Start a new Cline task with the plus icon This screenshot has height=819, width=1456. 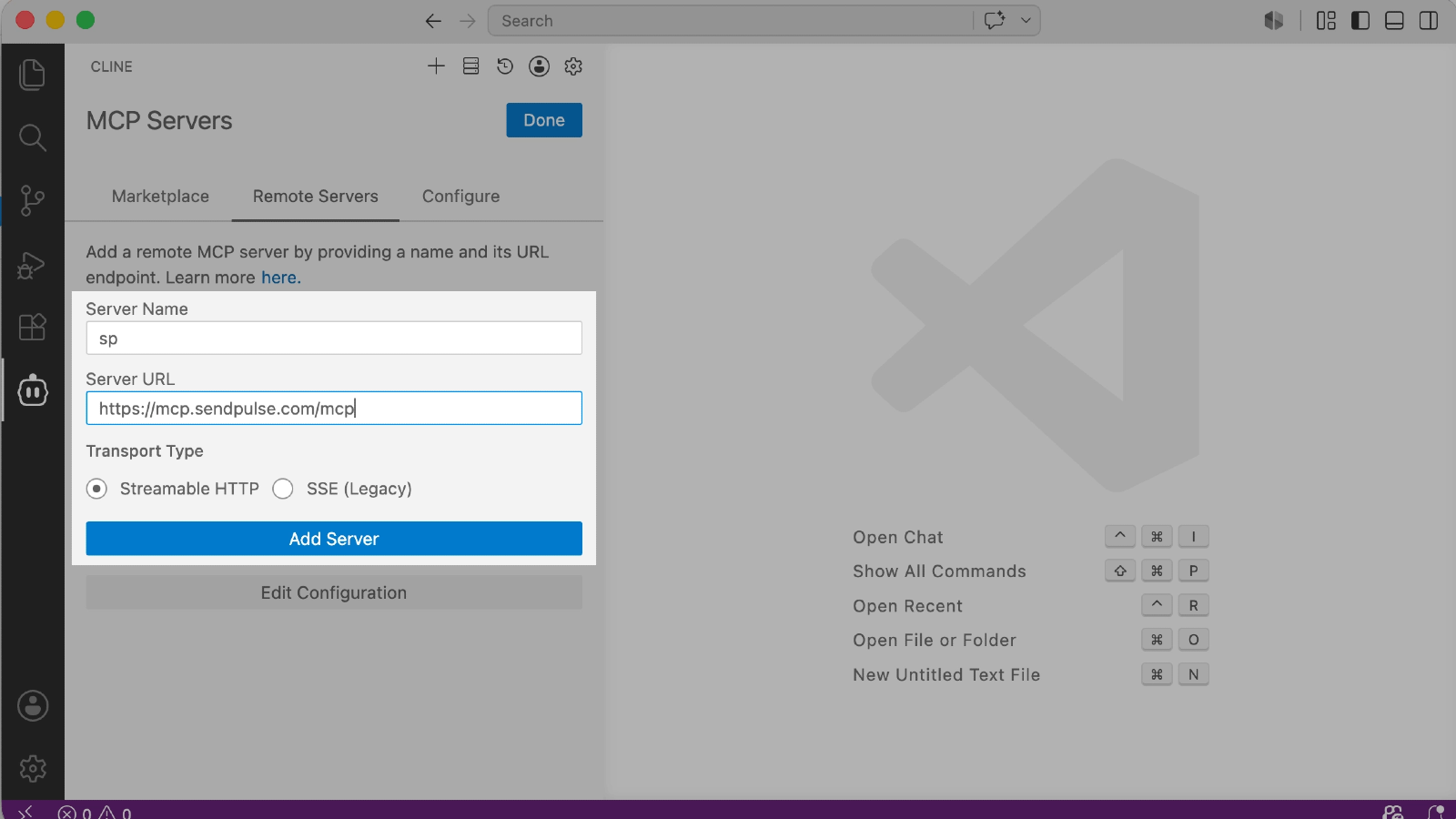point(436,66)
